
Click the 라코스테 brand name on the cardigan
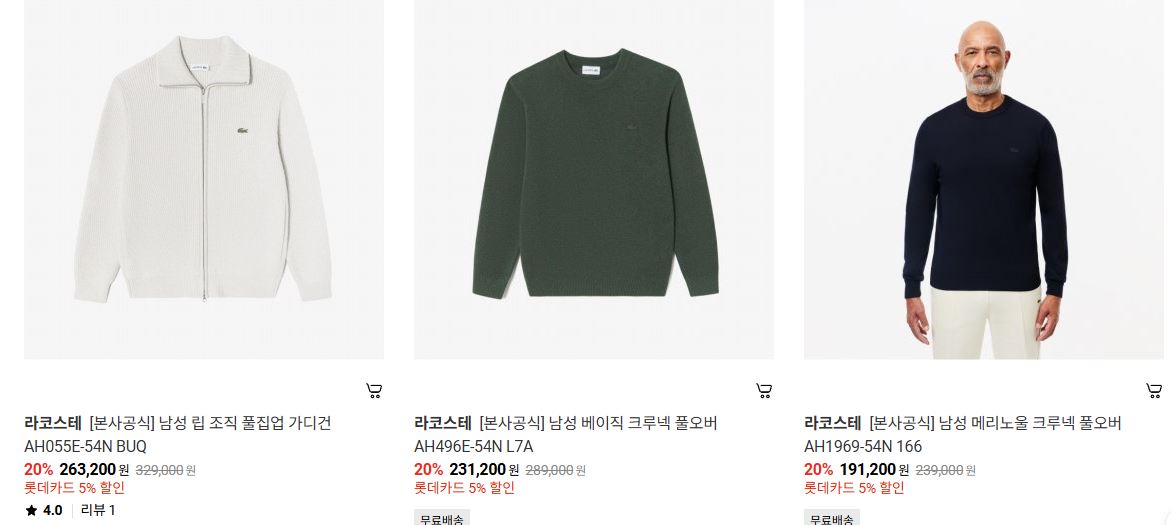click(x=52, y=423)
